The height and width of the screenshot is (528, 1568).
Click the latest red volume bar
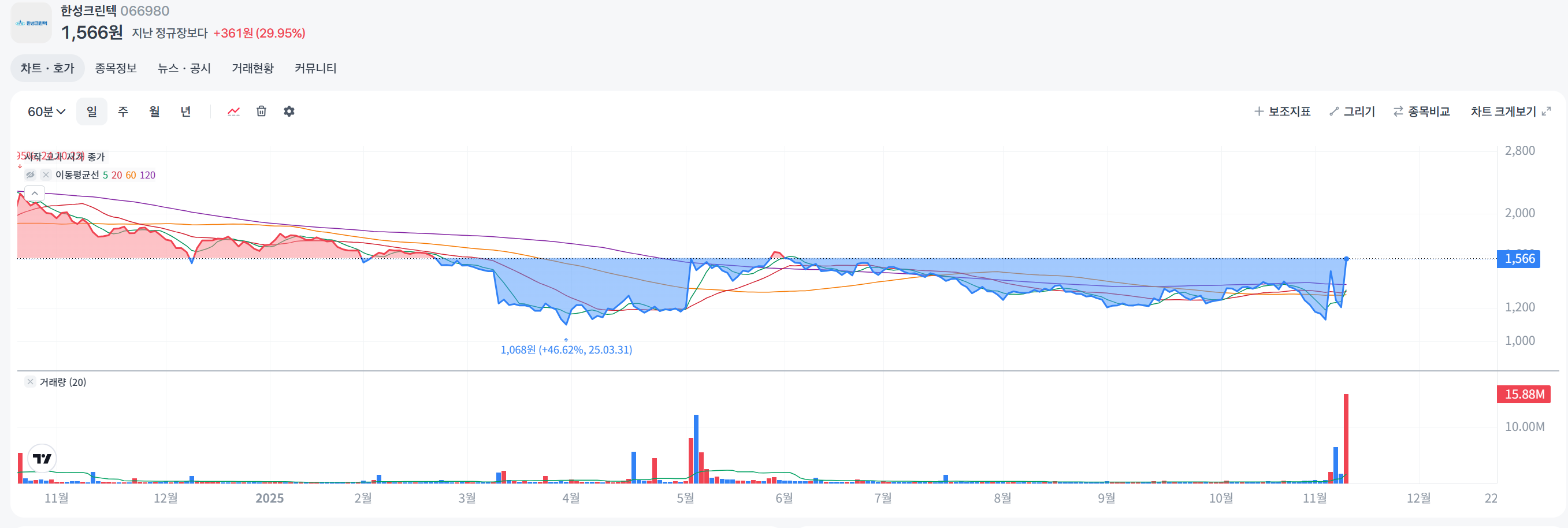point(1346,438)
